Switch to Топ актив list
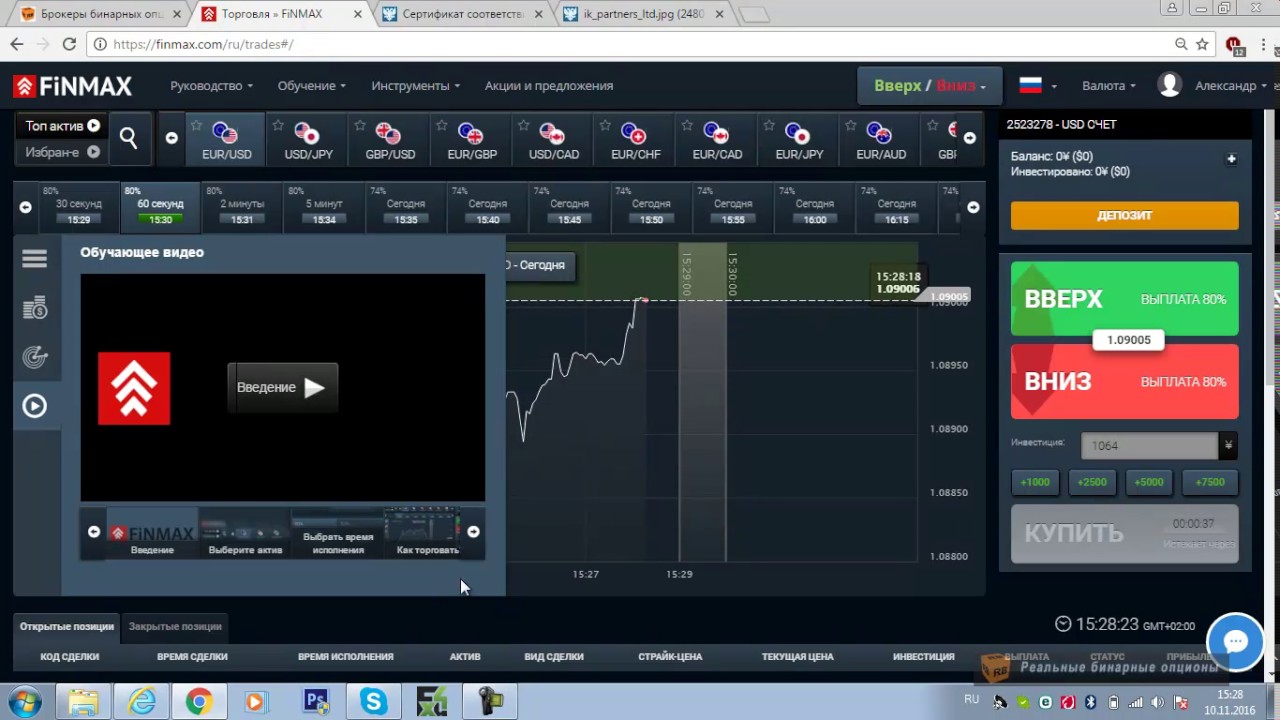 tap(62, 126)
